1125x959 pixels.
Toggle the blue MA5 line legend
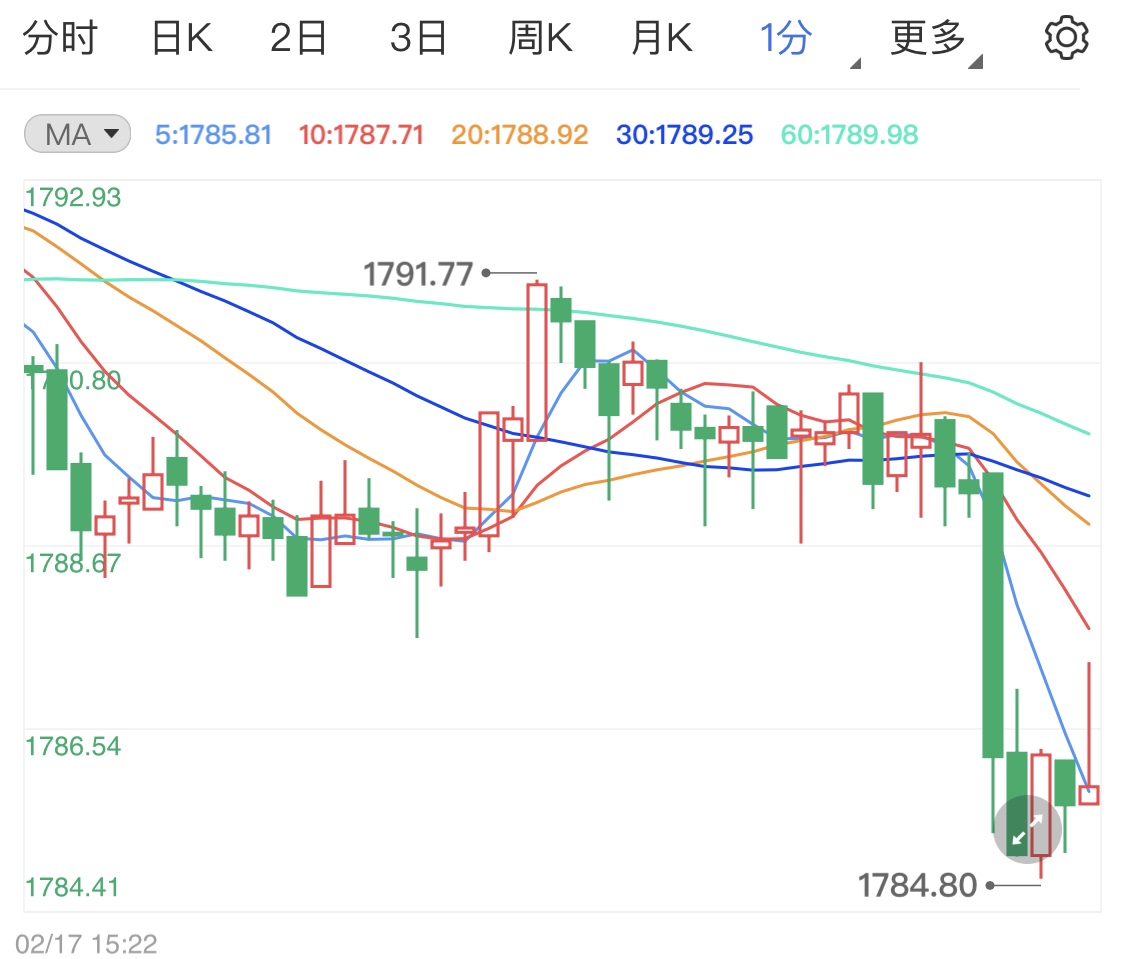(x=213, y=134)
